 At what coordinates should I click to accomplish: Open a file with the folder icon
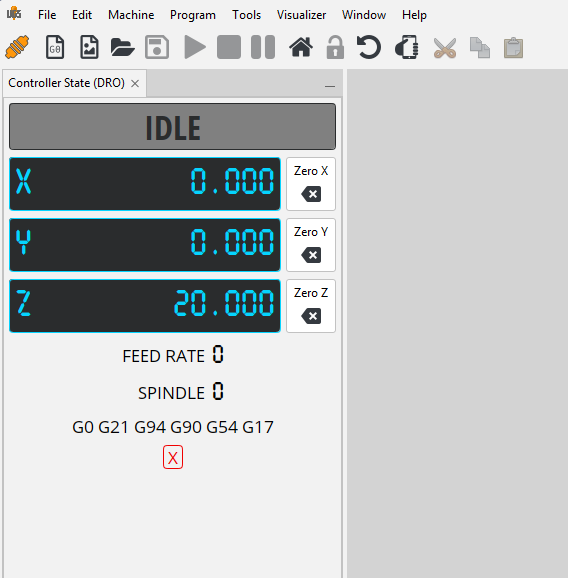tap(122, 47)
